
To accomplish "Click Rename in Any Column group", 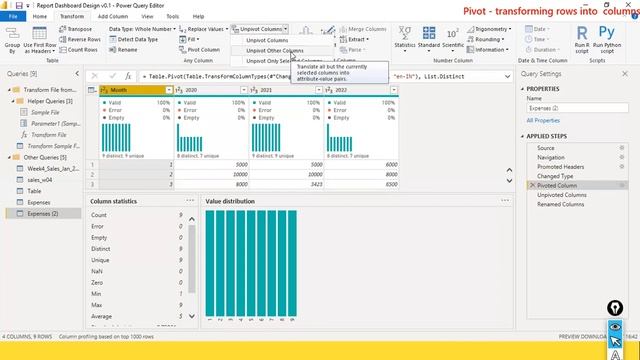I will pyautogui.click(x=123, y=49).
